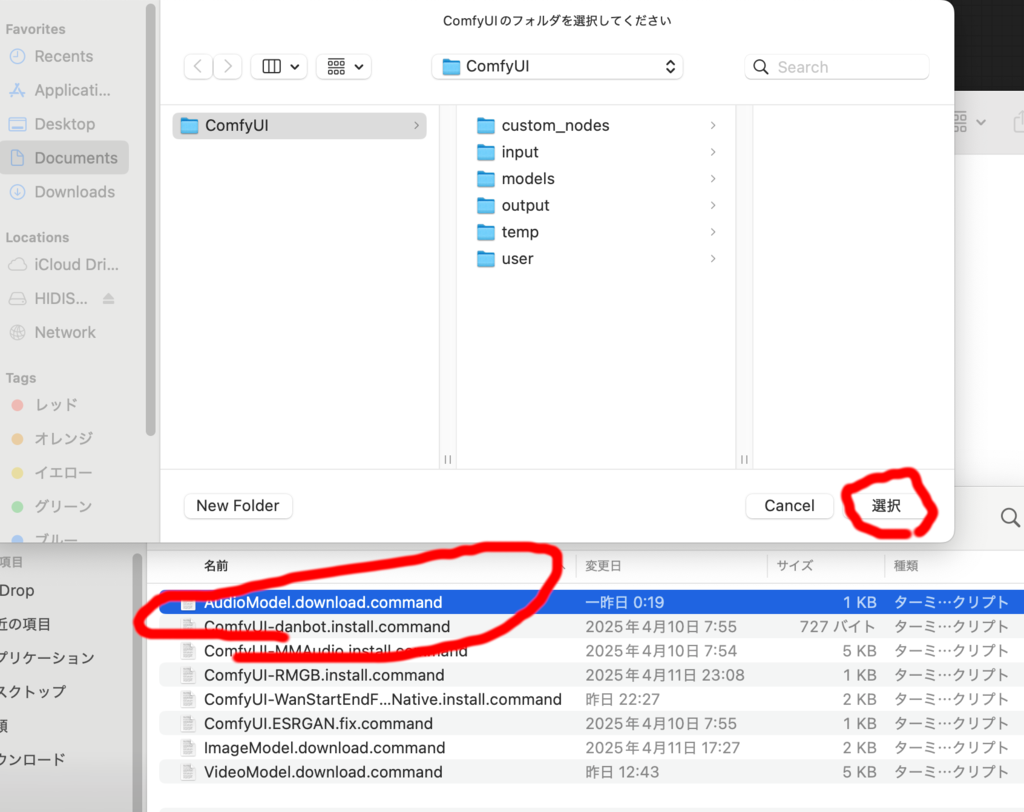The height and width of the screenshot is (812, 1024).
Task: Select the custom_nodes folder
Action: 555,125
